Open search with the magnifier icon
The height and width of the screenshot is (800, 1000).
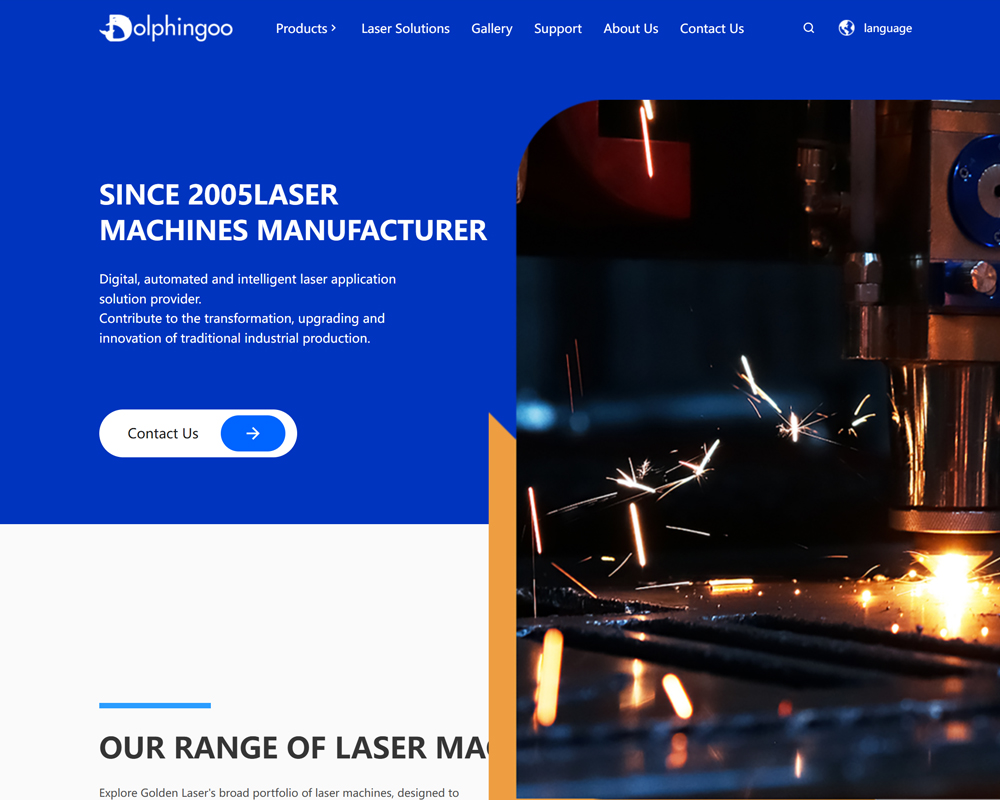[808, 28]
